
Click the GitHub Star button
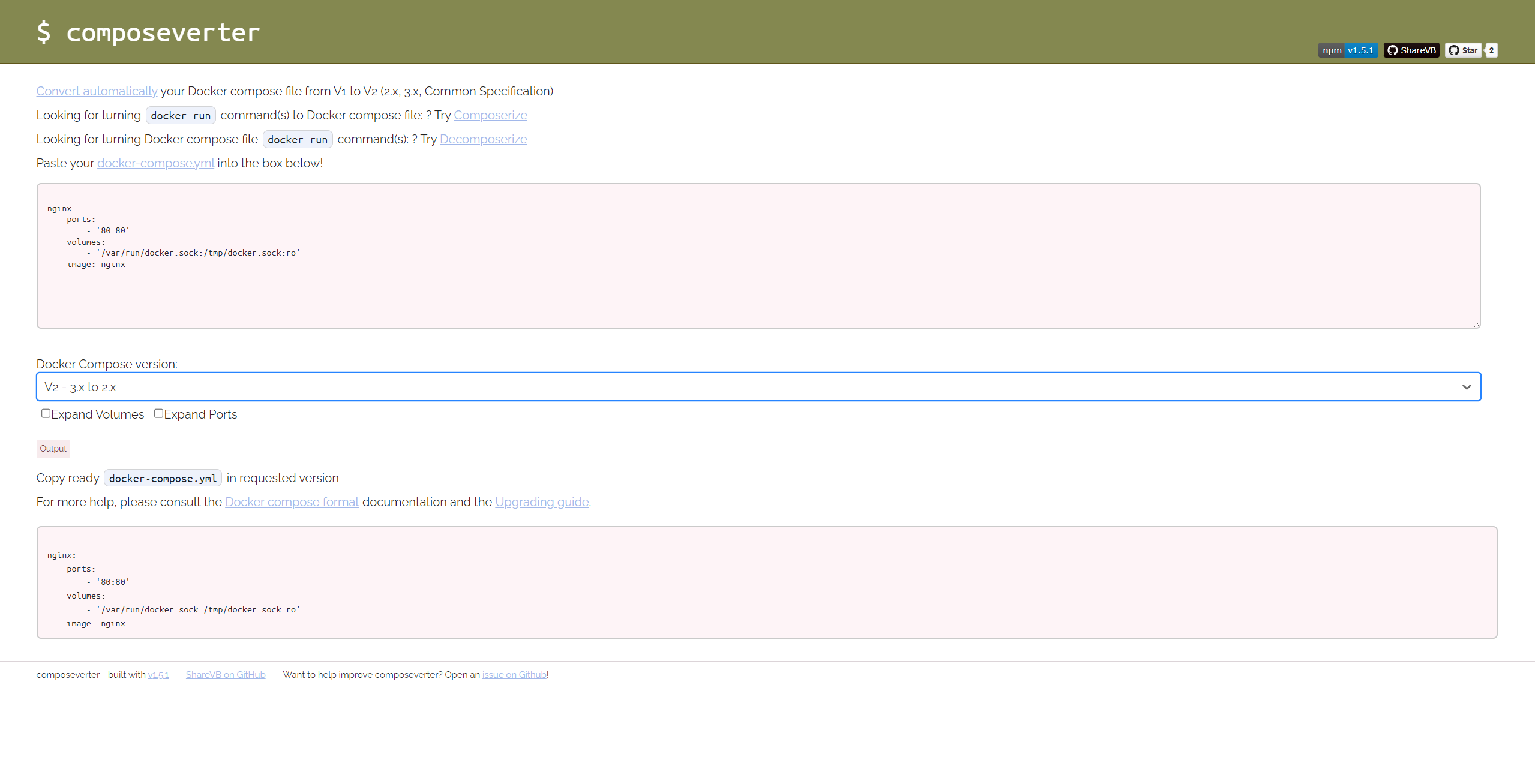point(1463,50)
